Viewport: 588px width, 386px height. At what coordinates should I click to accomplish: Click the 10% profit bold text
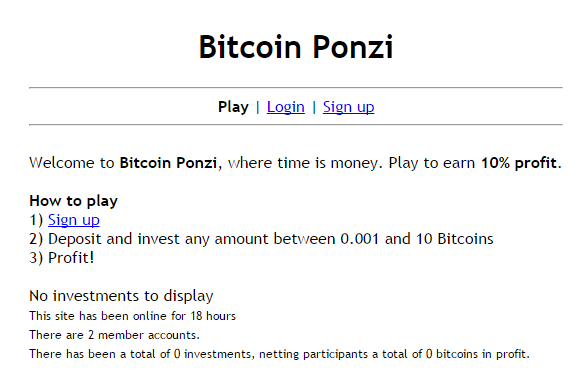(519, 163)
